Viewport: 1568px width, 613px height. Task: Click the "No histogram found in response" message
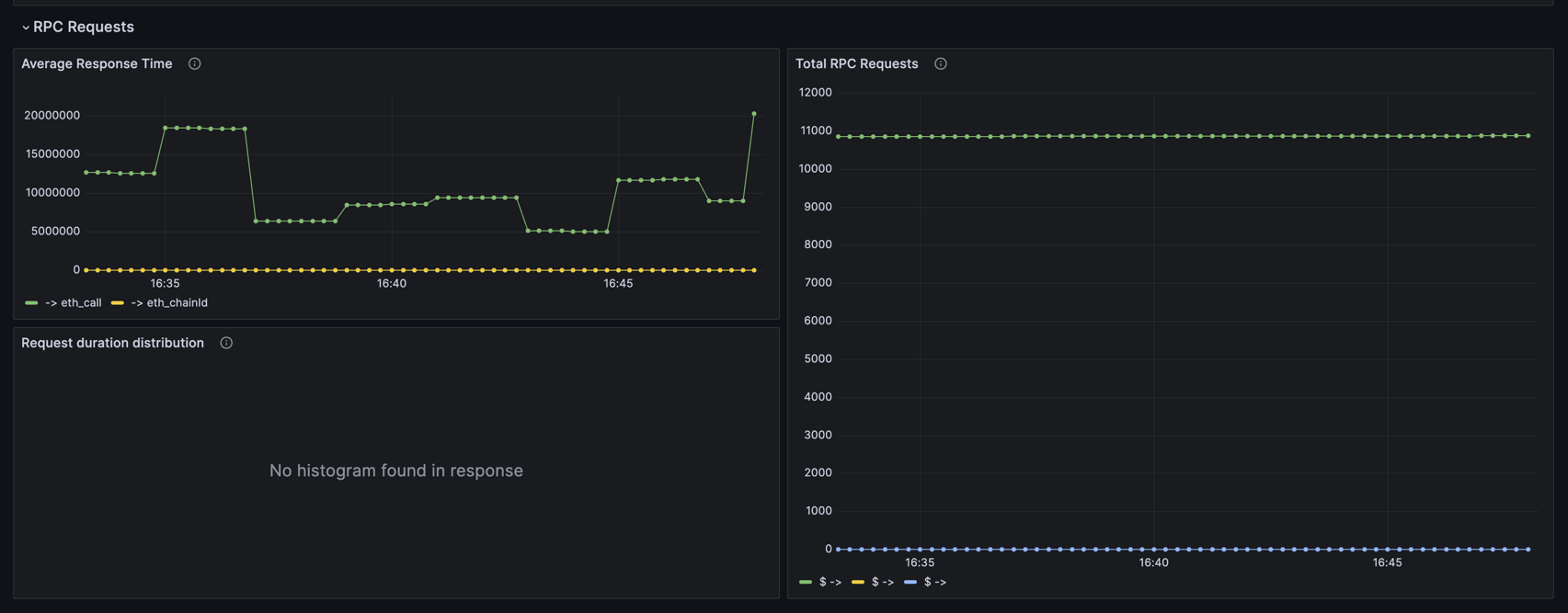[x=395, y=471]
